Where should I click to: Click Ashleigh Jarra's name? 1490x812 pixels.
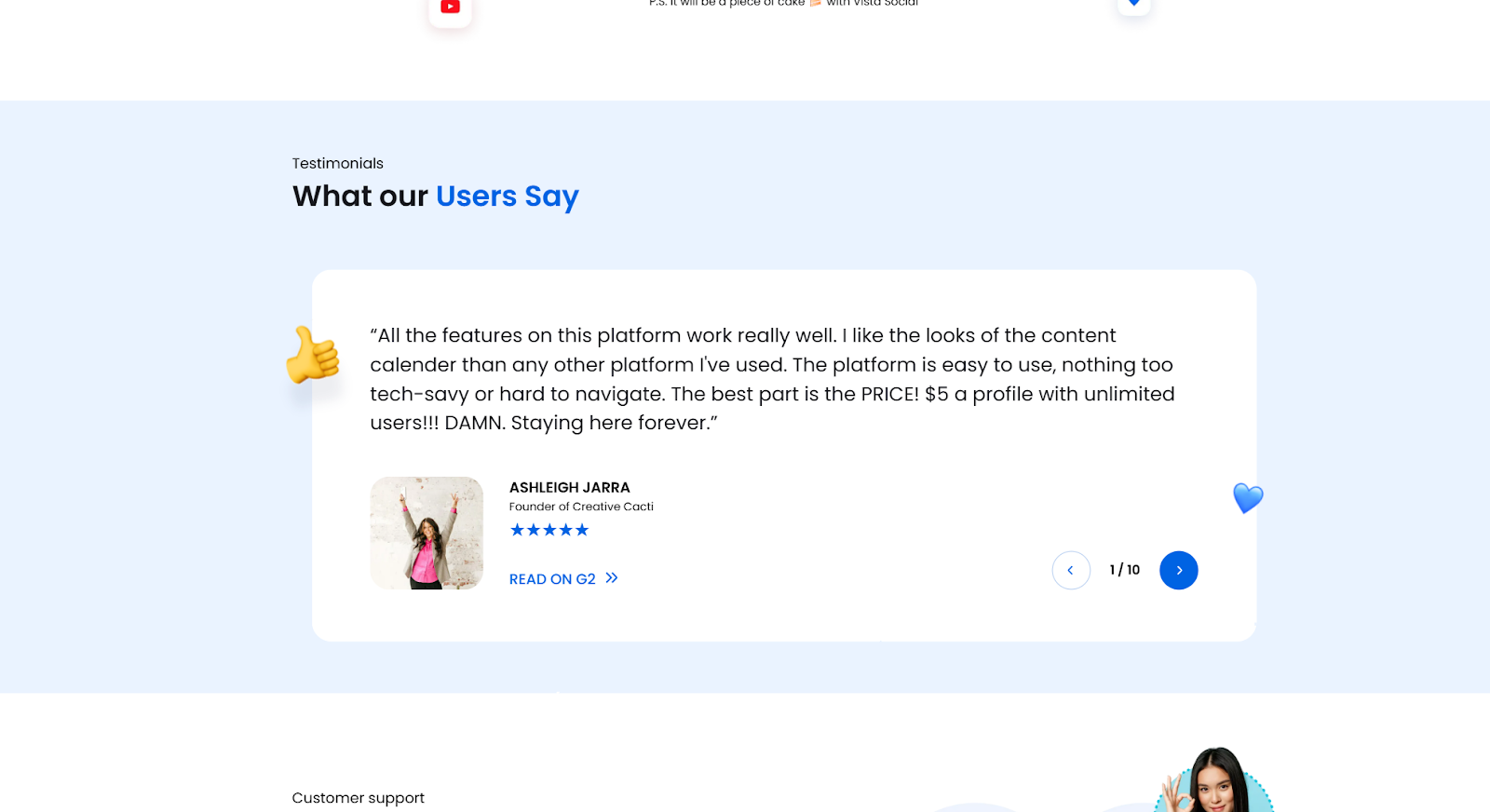(569, 487)
